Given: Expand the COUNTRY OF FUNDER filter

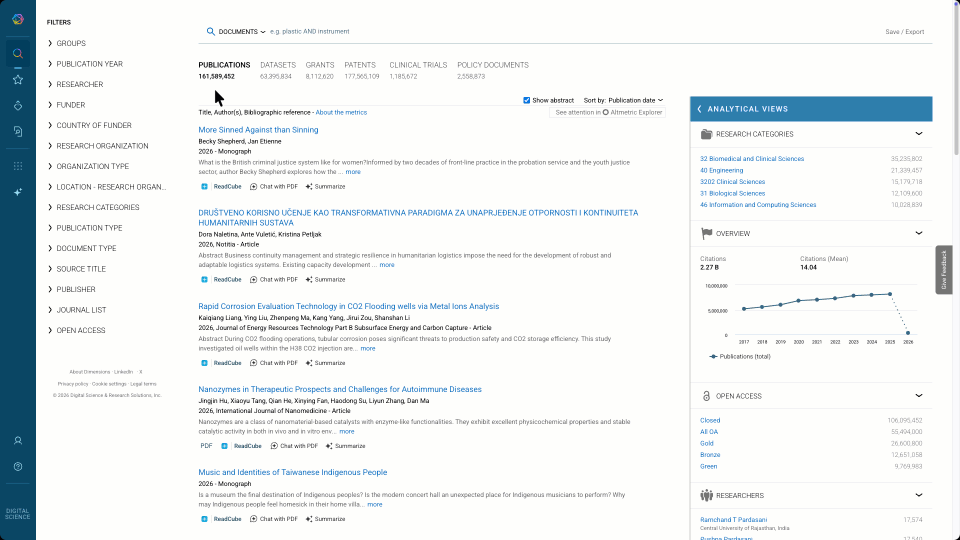Looking at the screenshot, I should click(x=89, y=126).
